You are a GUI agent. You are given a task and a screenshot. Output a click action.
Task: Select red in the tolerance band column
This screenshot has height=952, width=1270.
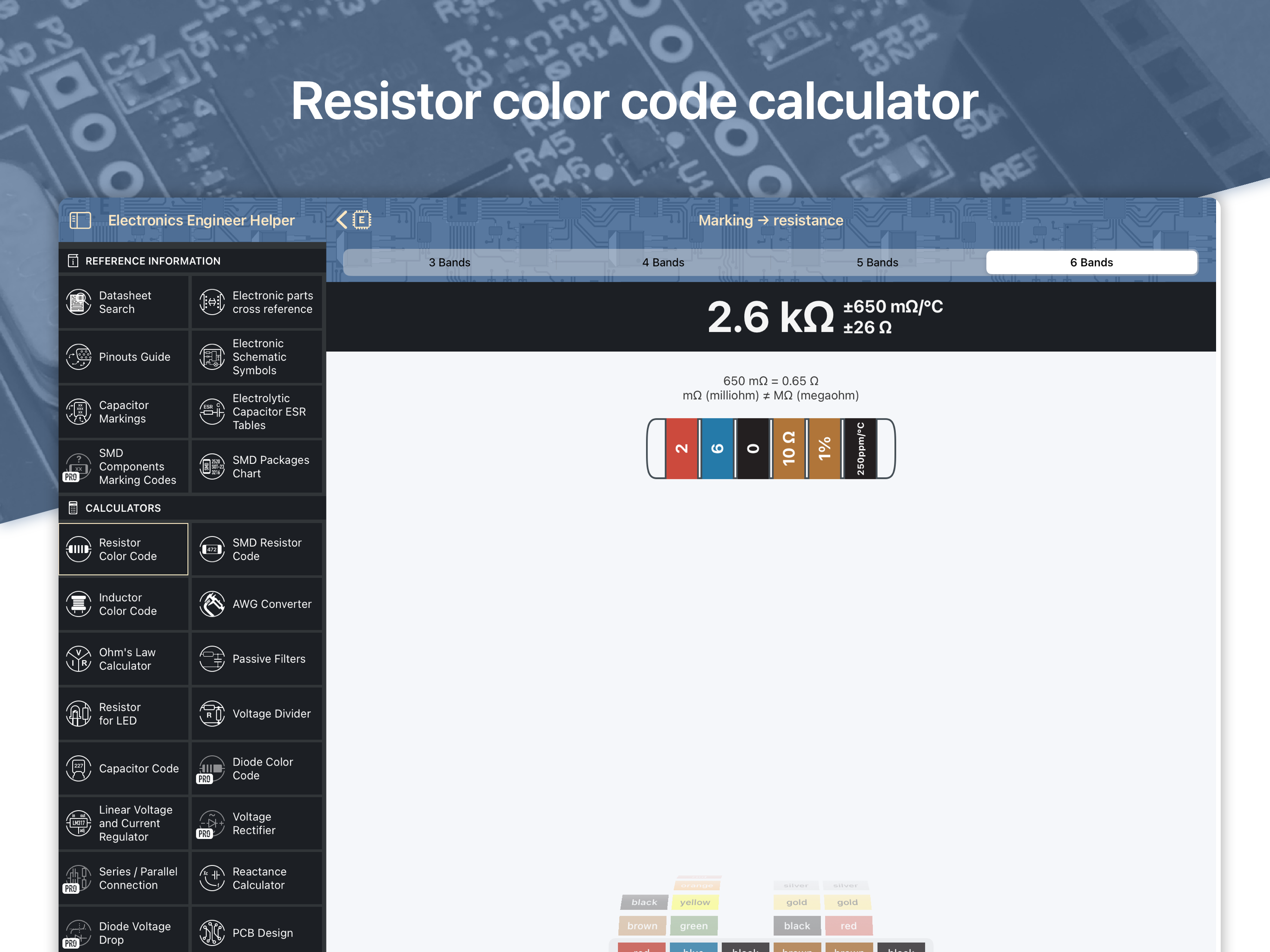pyautogui.click(x=848, y=926)
